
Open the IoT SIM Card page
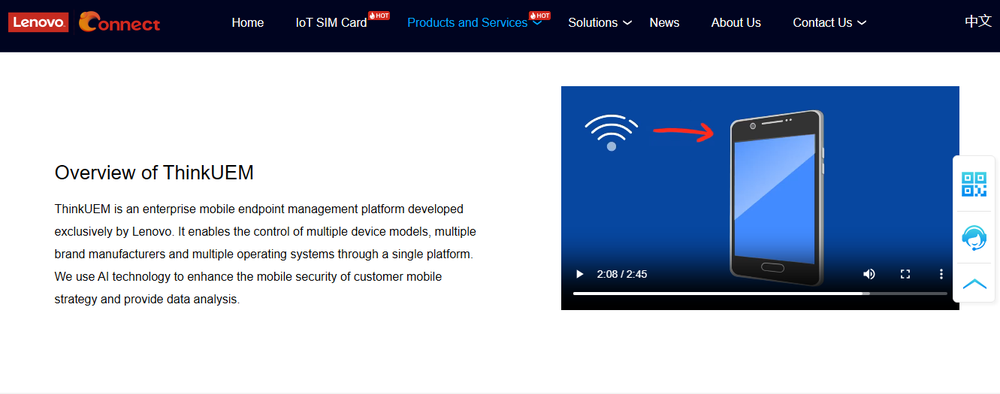click(x=331, y=23)
